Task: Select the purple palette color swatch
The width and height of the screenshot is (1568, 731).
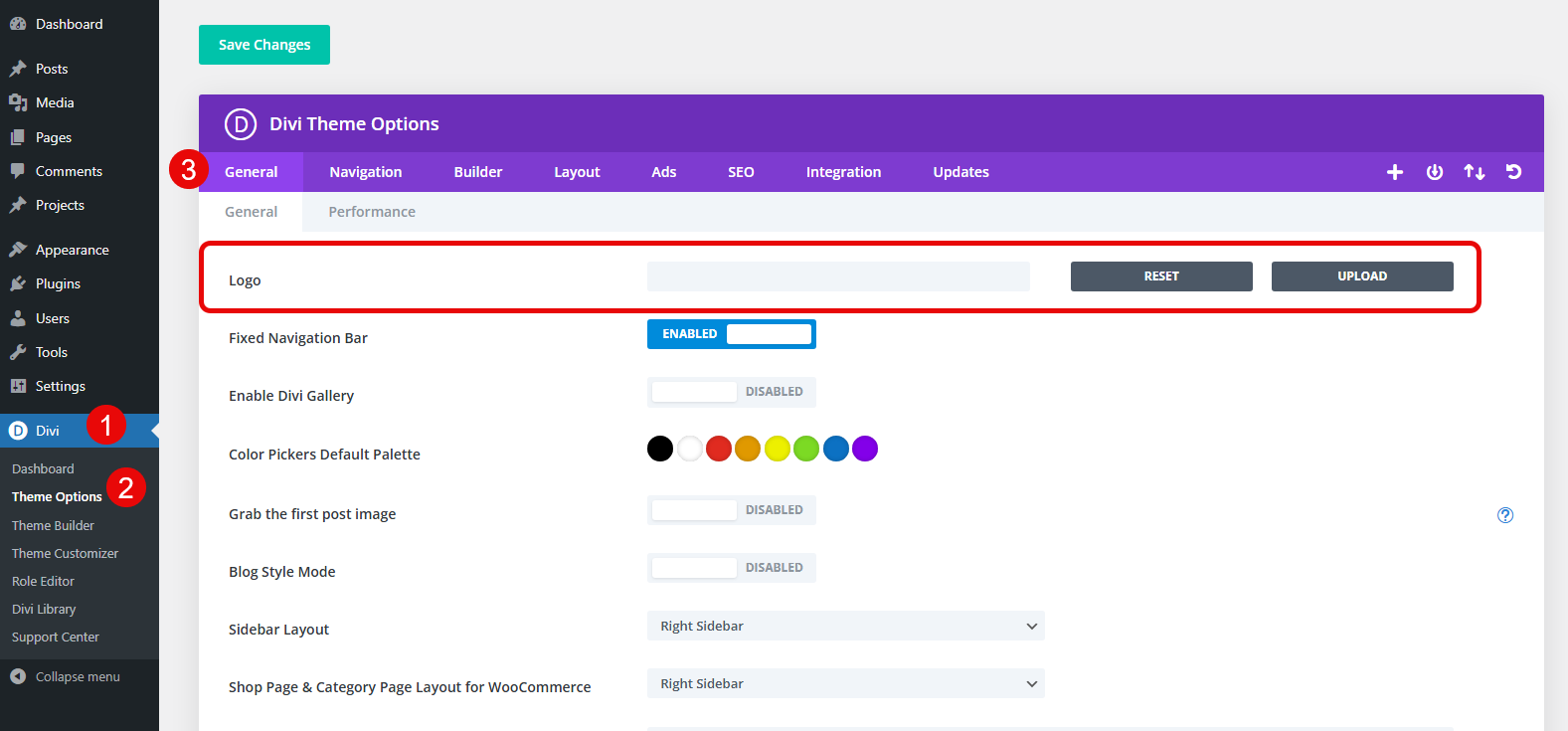Action: [x=865, y=449]
